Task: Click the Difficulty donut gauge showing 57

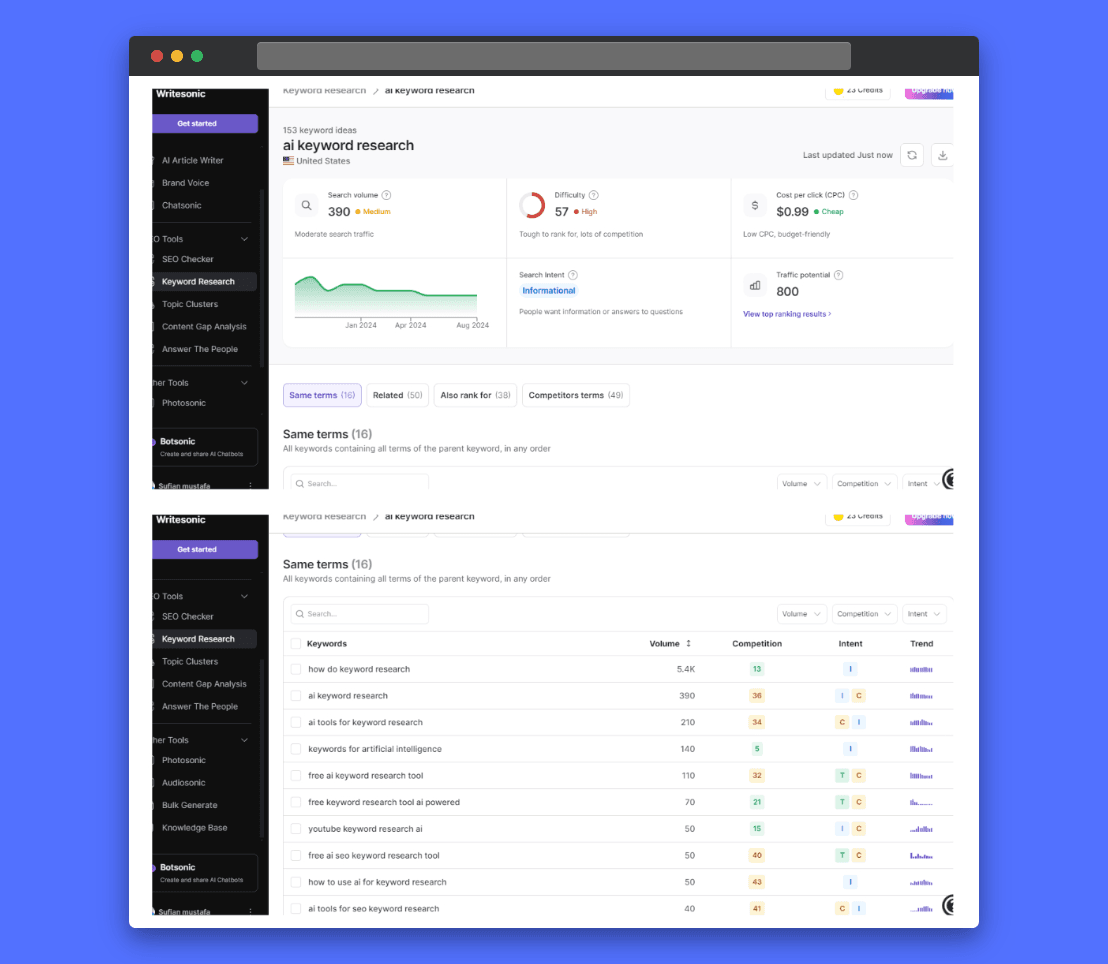Action: point(532,205)
